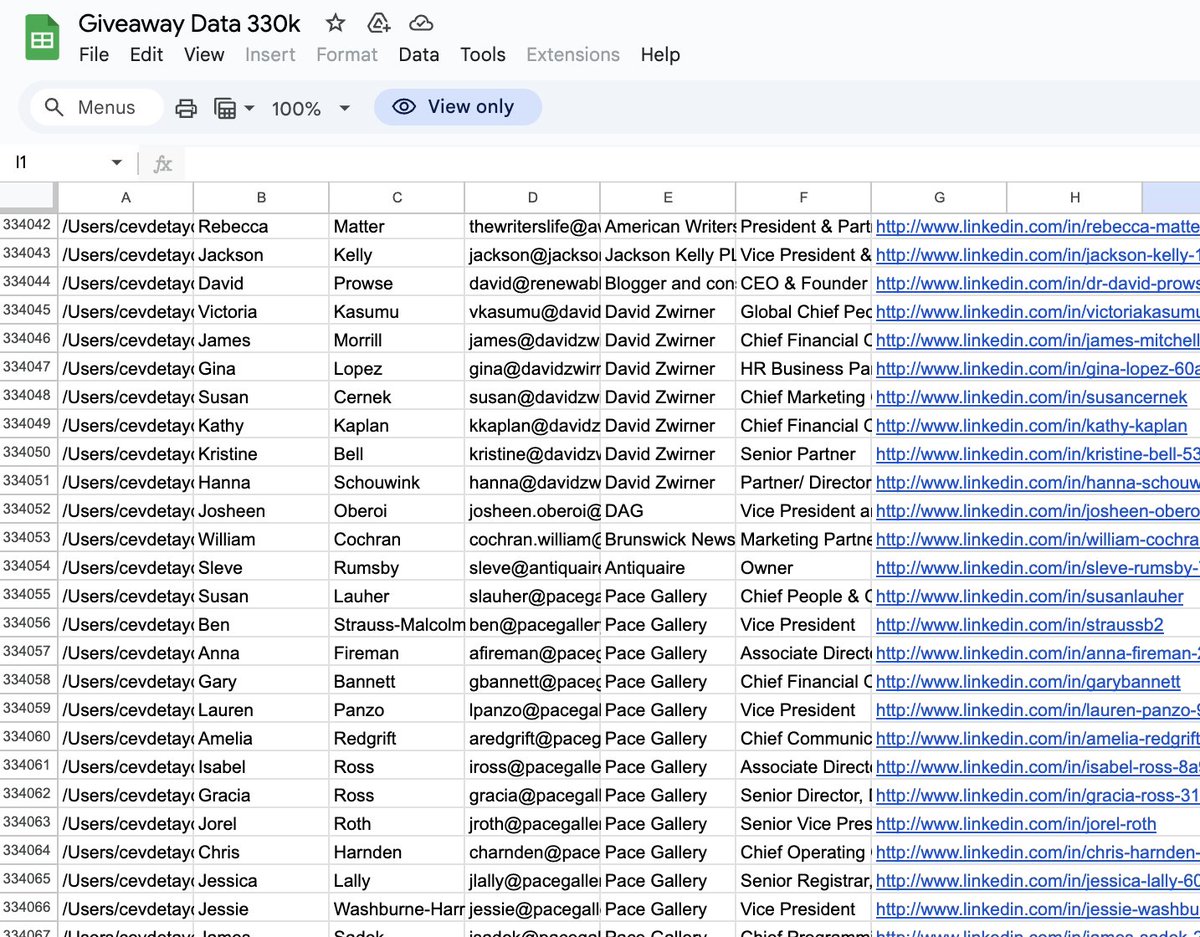Select the cell containing Redgrift
The image size is (1200, 937).
397,738
